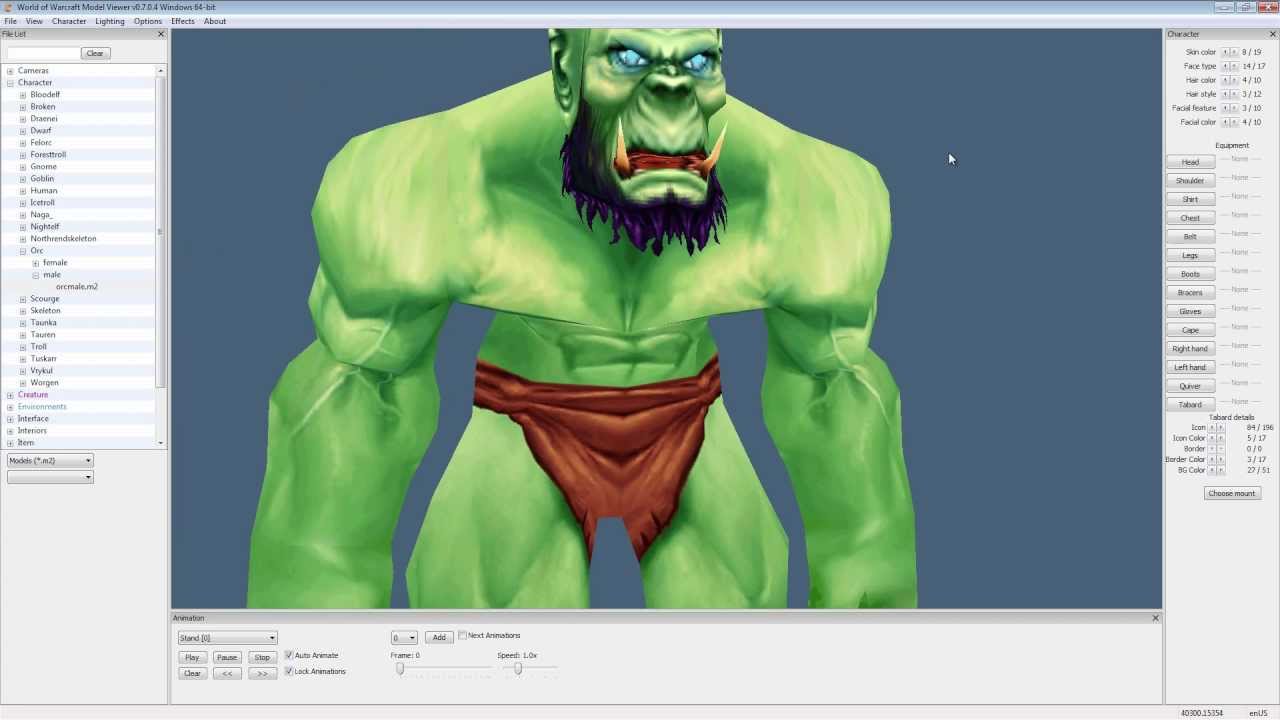Close the Character panel
The height and width of the screenshot is (720, 1280).
click(x=1272, y=34)
